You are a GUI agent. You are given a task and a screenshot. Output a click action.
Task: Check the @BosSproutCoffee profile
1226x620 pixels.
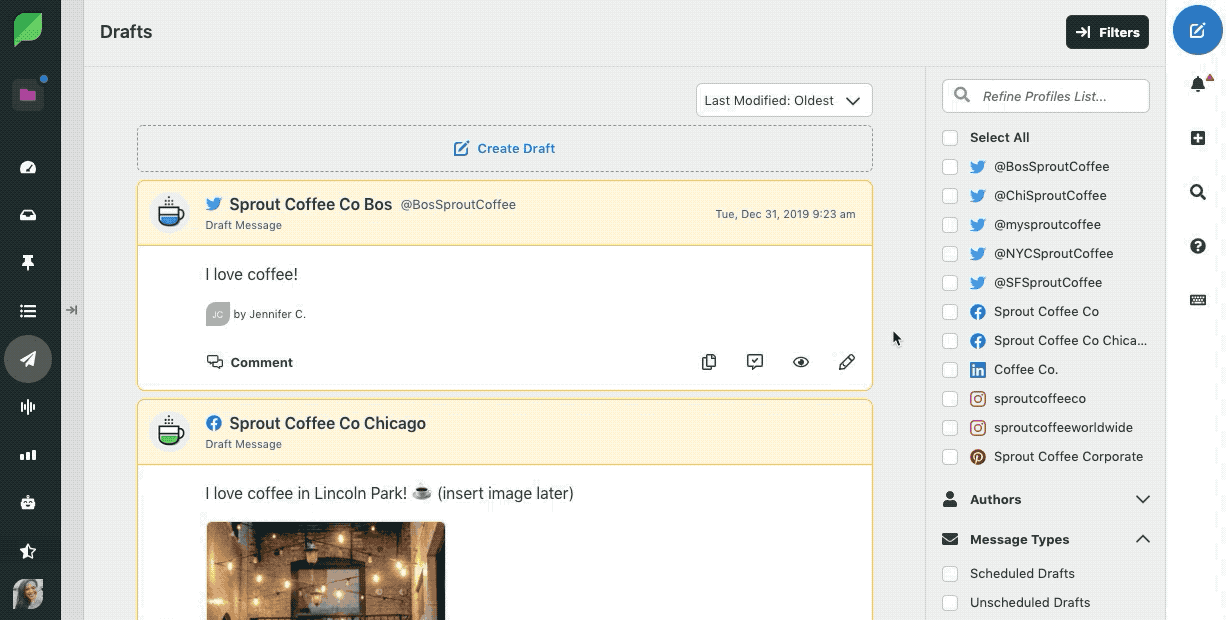(x=950, y=167)
